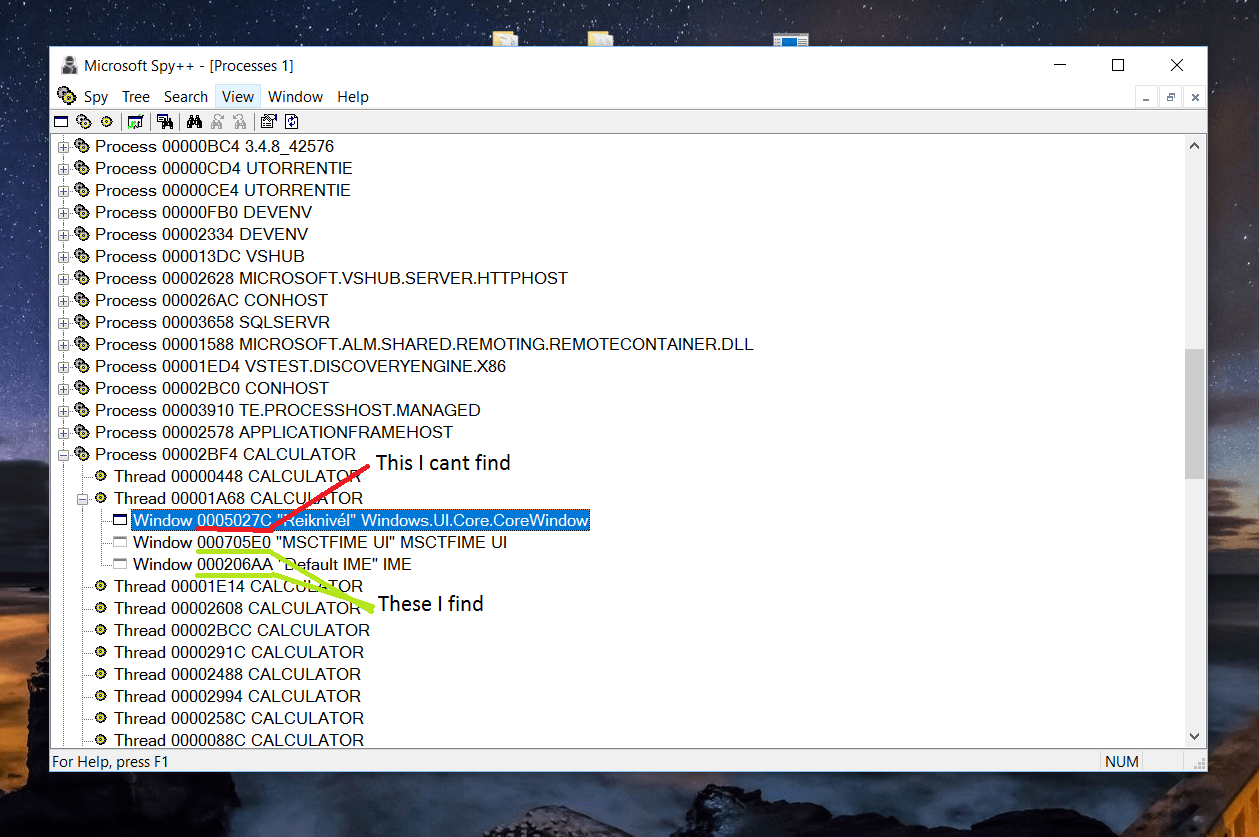Click the tree scrollbar down arrow

[1194, 736]
